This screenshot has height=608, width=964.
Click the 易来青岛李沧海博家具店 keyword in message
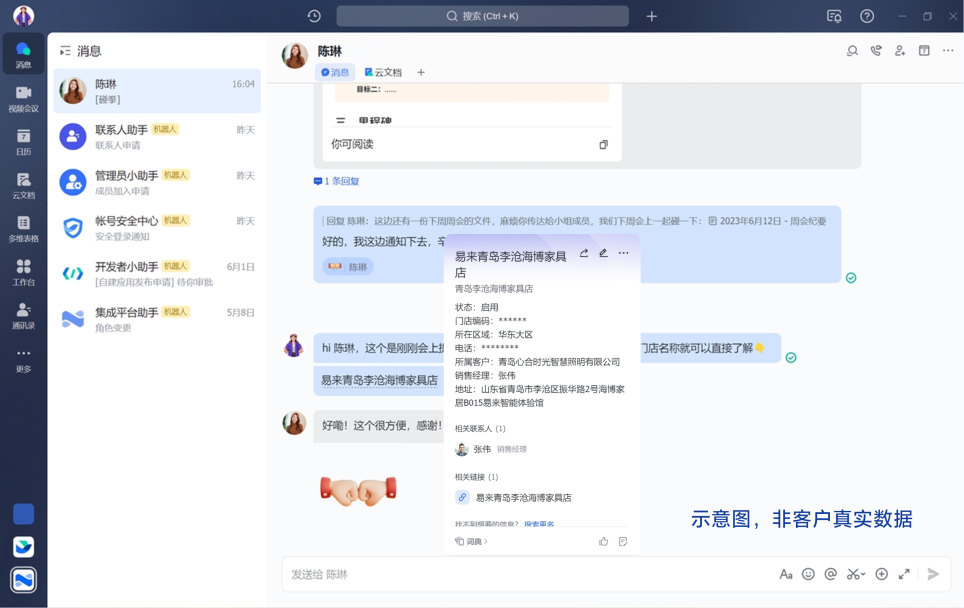click(379, 381)
